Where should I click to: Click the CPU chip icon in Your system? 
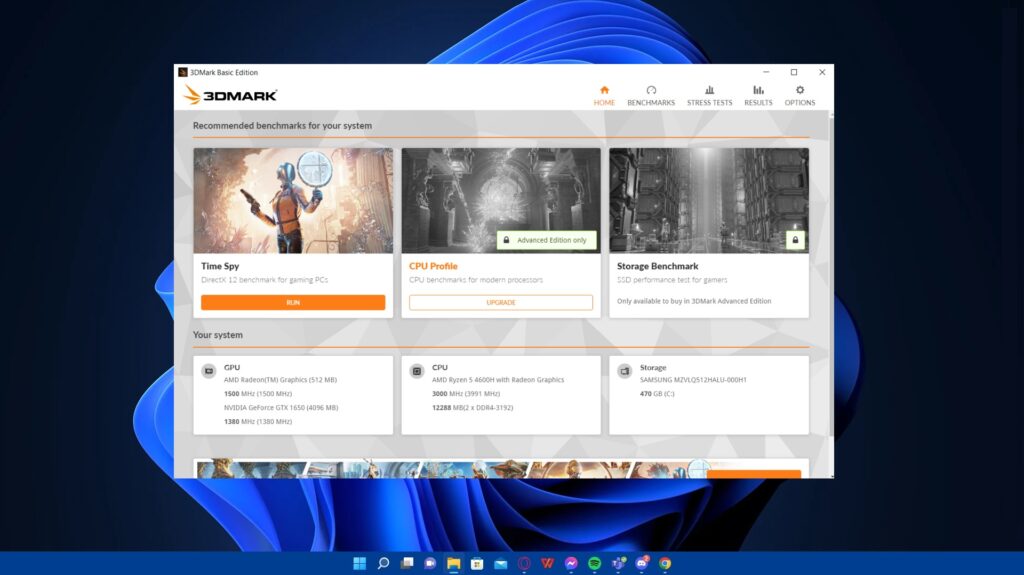point(417,371)
